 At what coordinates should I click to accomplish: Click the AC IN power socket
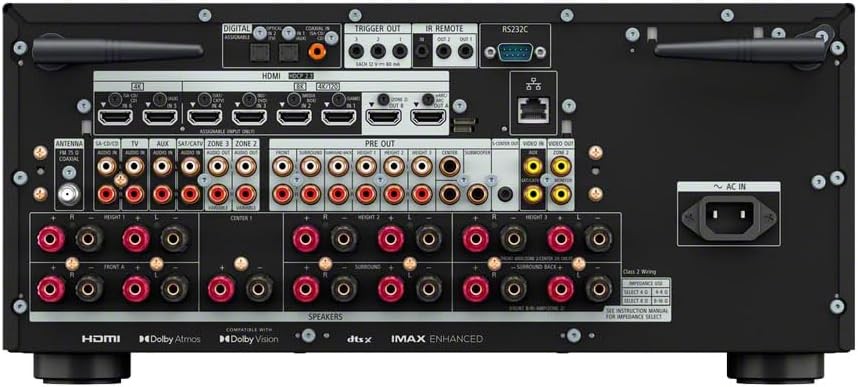click(x=728, y=216)
